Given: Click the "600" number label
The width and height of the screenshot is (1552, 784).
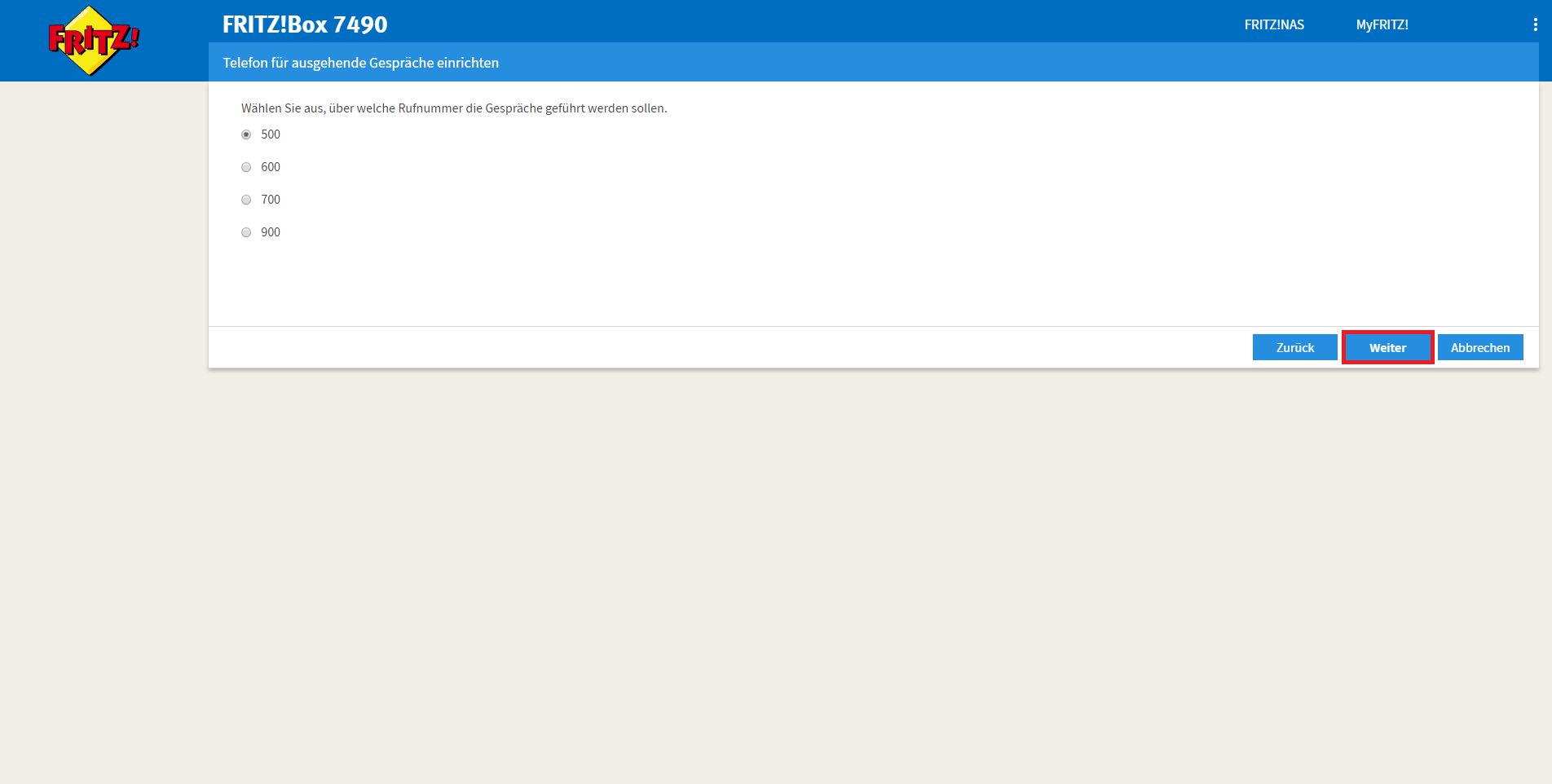Looking at the screenshot, I should (271, 167).
